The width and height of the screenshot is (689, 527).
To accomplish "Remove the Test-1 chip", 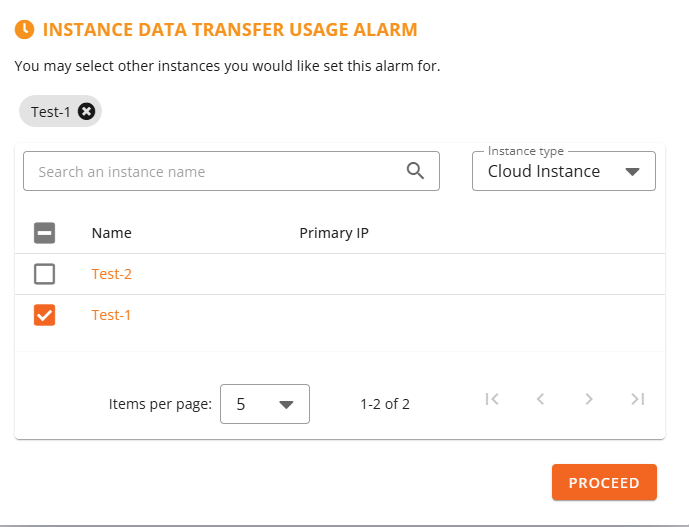I will 87,111.
